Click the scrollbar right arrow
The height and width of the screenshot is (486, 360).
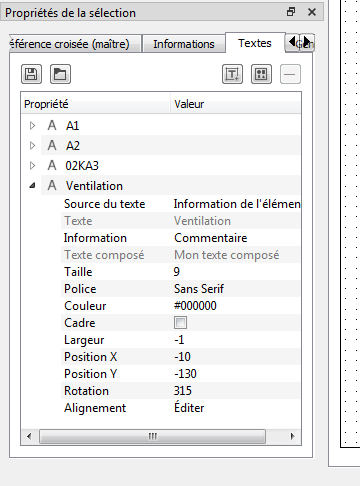[x=293, y=436]
